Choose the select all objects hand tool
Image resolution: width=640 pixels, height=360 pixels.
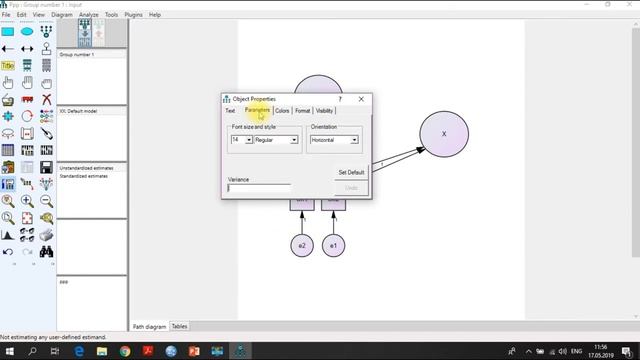tap(27, 83)
